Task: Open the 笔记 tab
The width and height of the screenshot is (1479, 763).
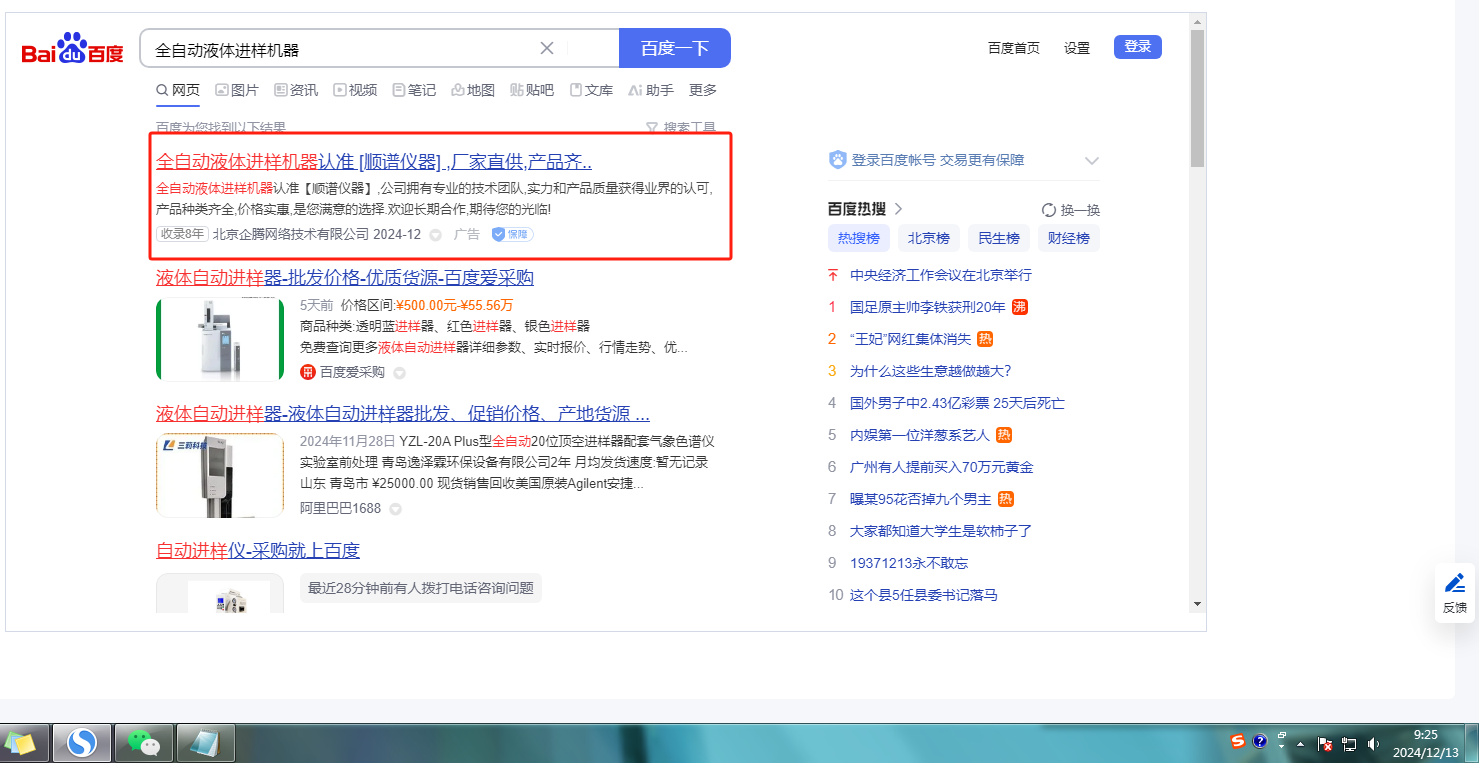Action: click(x=414, y=90)
